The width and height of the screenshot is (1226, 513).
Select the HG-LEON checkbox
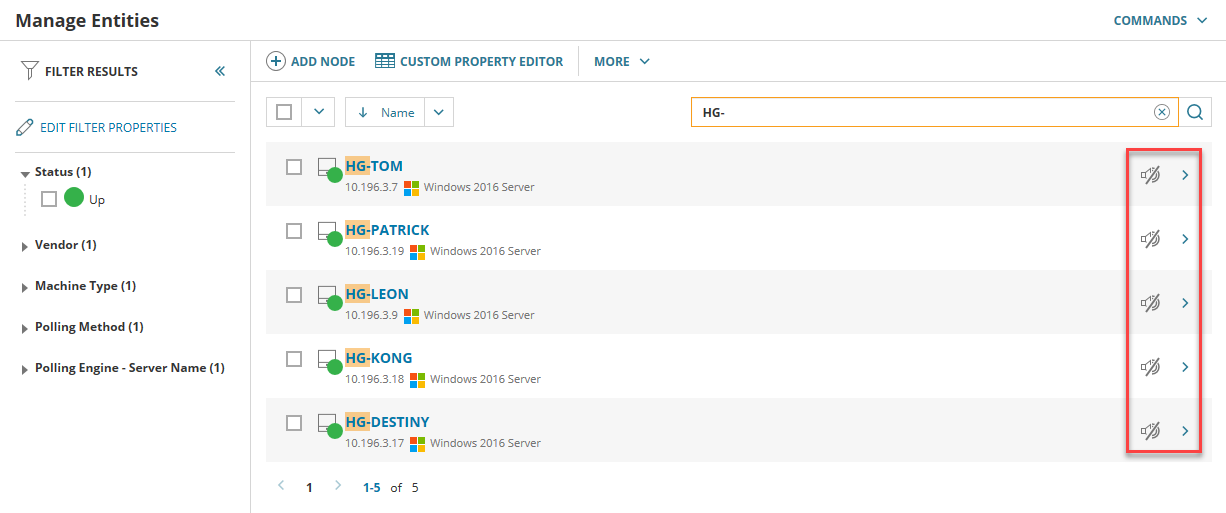[x=294, y=295]
